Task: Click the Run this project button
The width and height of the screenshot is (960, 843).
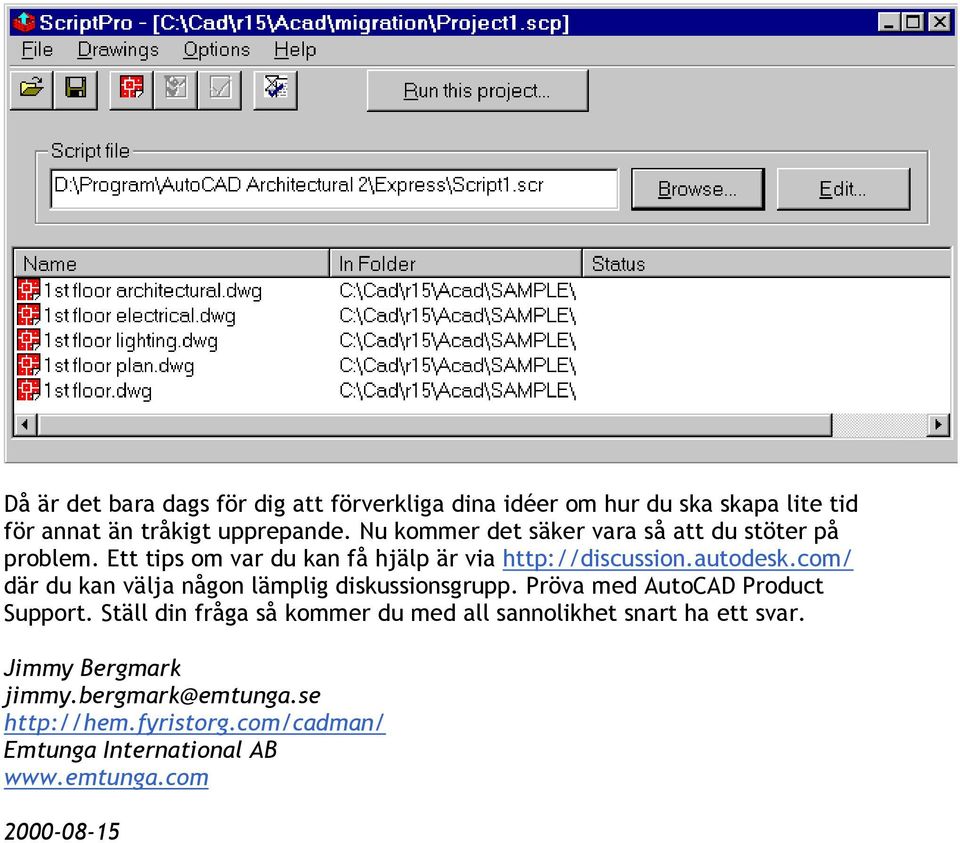Action: click(x=477, y=91)
